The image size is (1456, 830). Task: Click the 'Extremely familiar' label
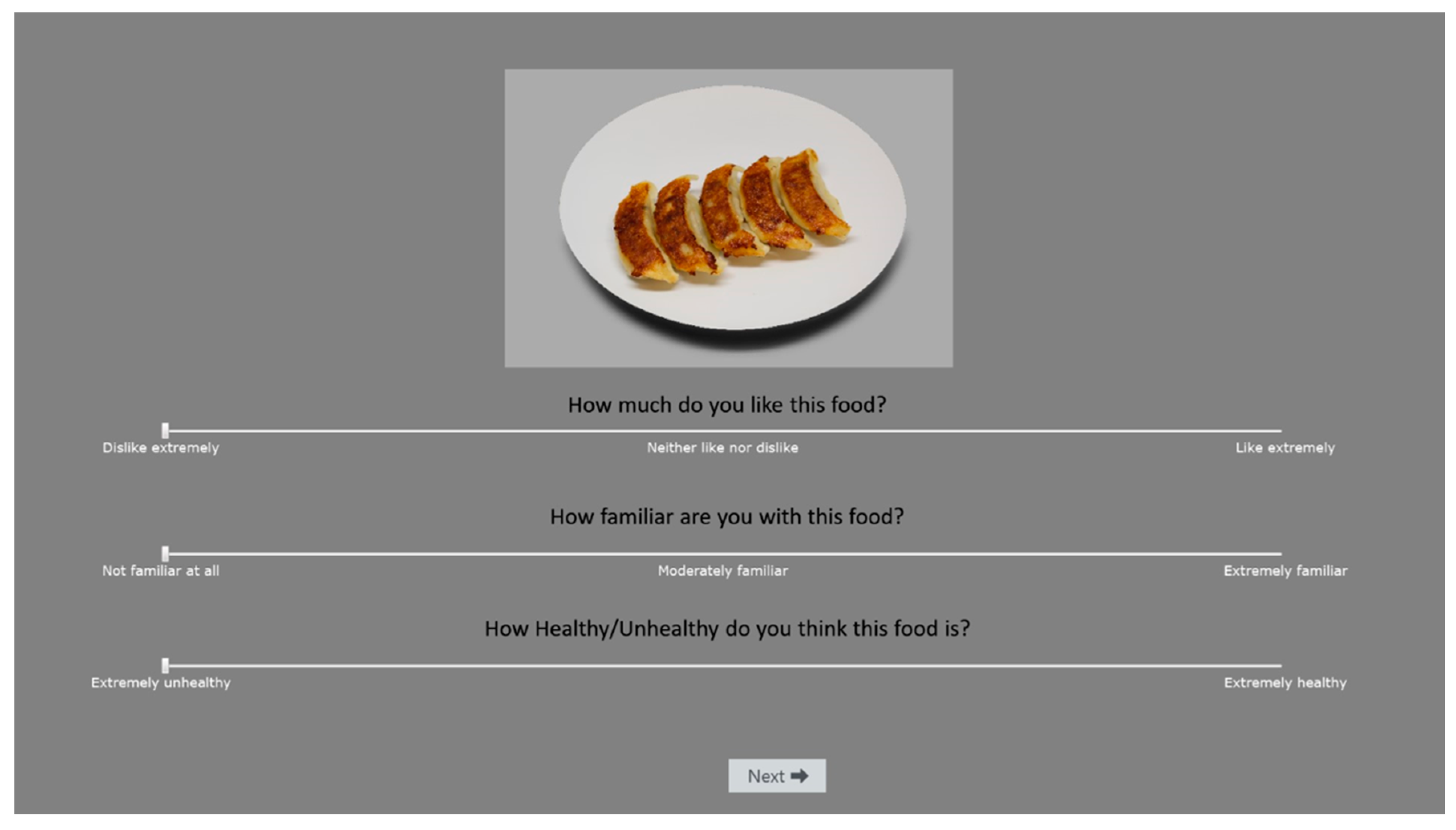click(1285, 570)
